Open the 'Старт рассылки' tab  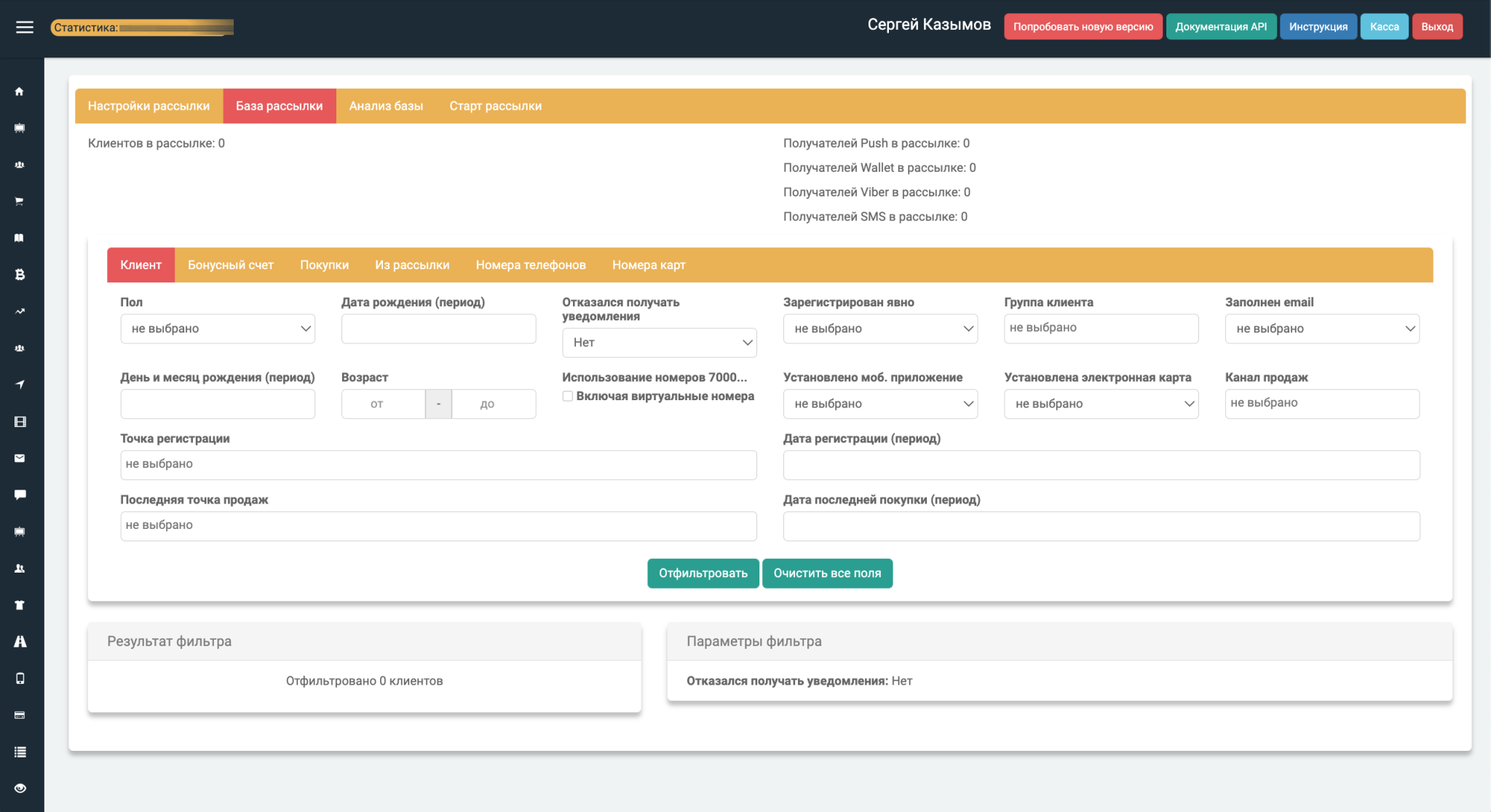[x=496, y=106]
